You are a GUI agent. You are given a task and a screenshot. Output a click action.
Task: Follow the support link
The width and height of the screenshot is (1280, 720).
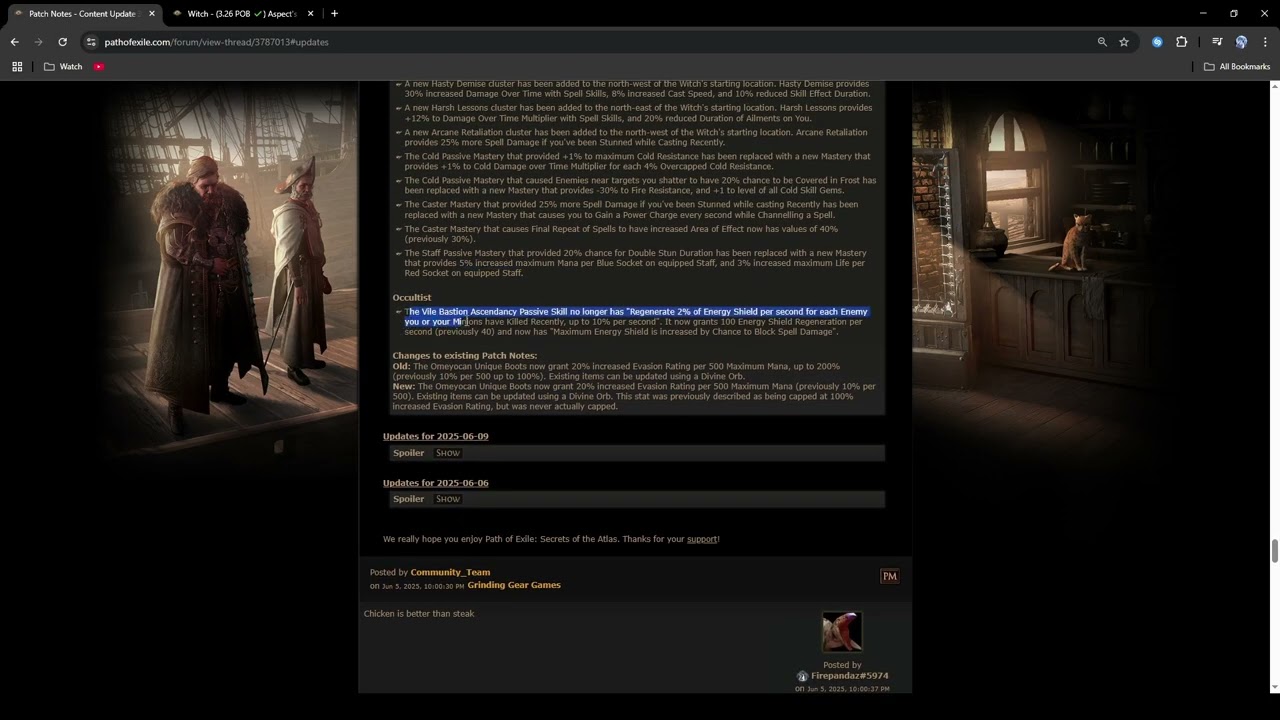coord(702,539)
